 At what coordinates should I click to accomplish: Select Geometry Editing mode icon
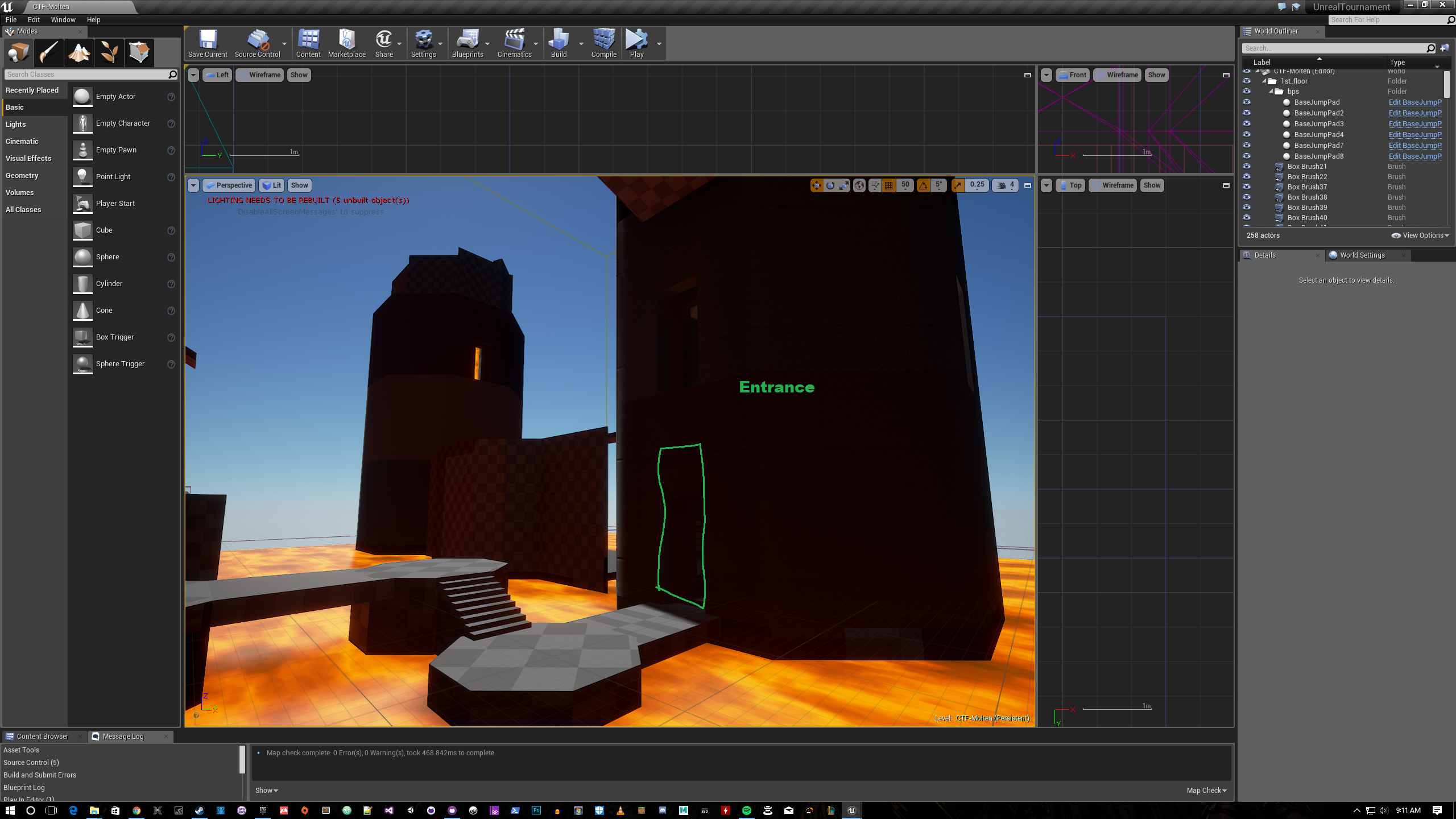click(x=139, y=52)
